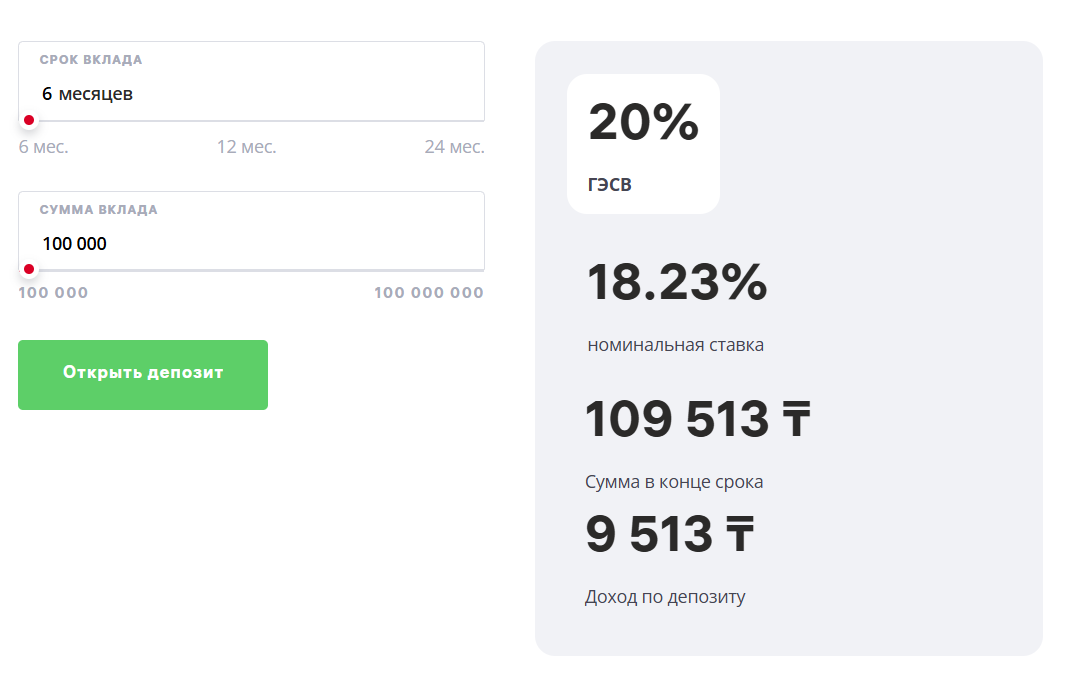
Task: Click the ГЭСВ caption under 20%
Action: (x=609, y=185)
